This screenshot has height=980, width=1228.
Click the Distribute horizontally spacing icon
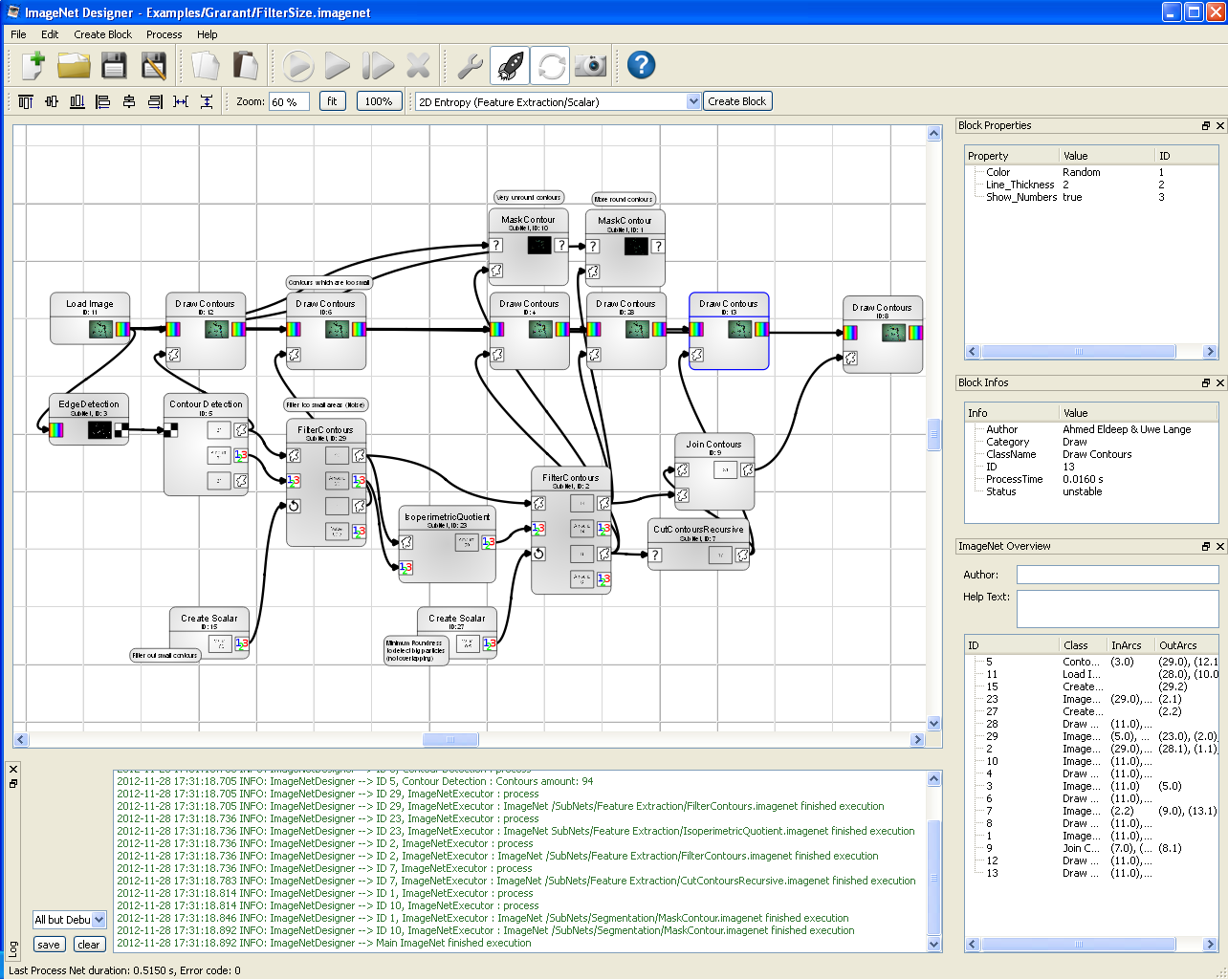point(181,101)
